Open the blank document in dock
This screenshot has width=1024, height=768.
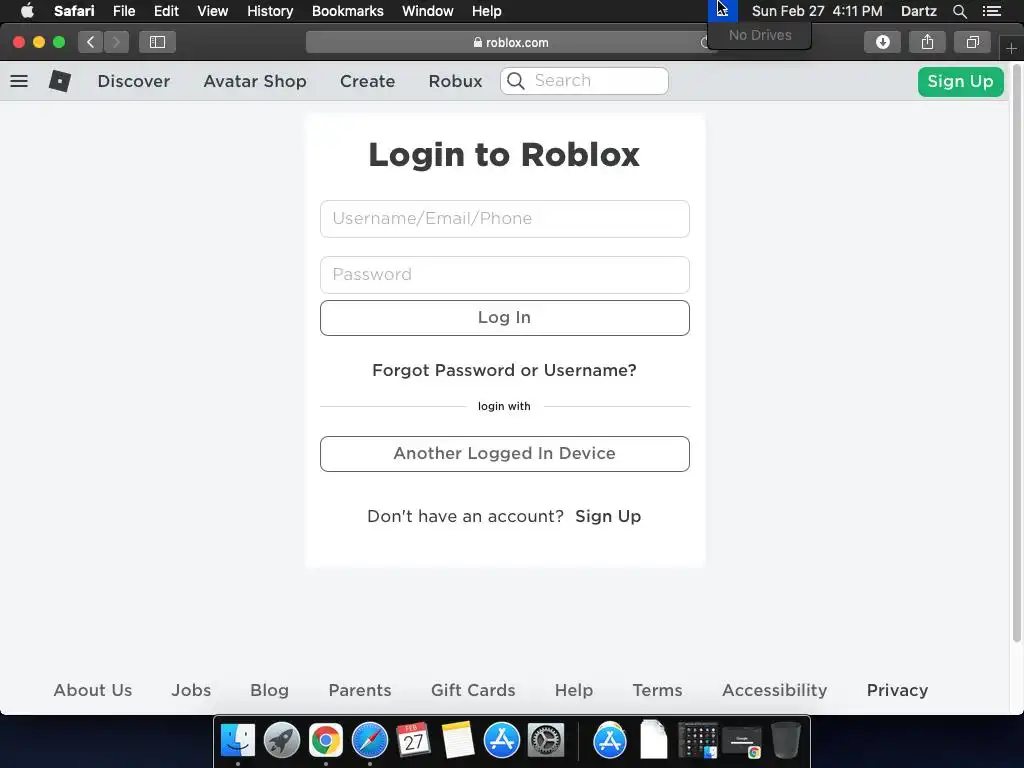654,739
